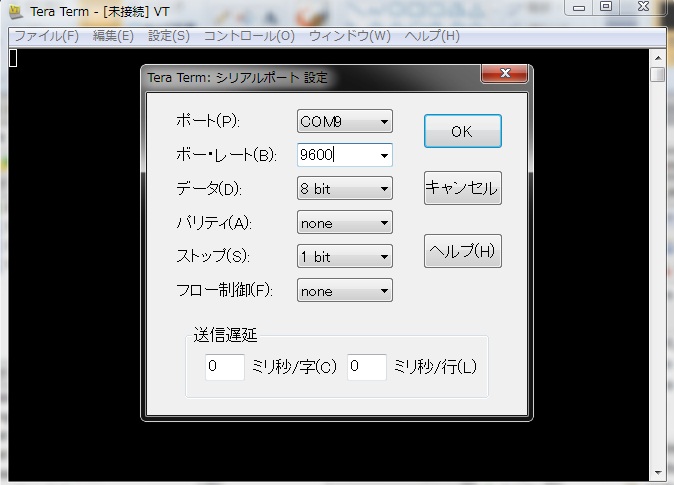Click the terminal vertical scrollbar thumb

coord(658,74)
